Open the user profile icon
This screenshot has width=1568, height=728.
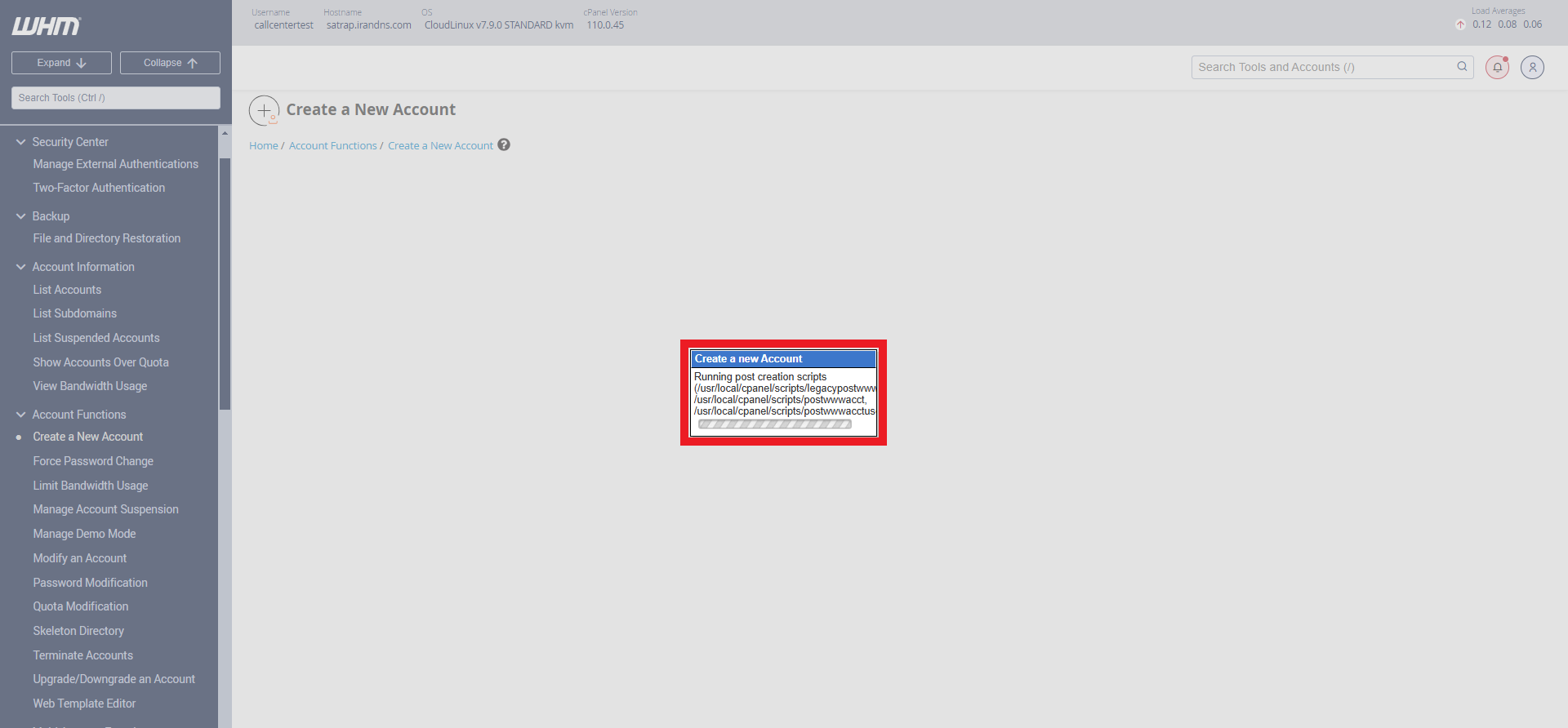[1532, 68]
